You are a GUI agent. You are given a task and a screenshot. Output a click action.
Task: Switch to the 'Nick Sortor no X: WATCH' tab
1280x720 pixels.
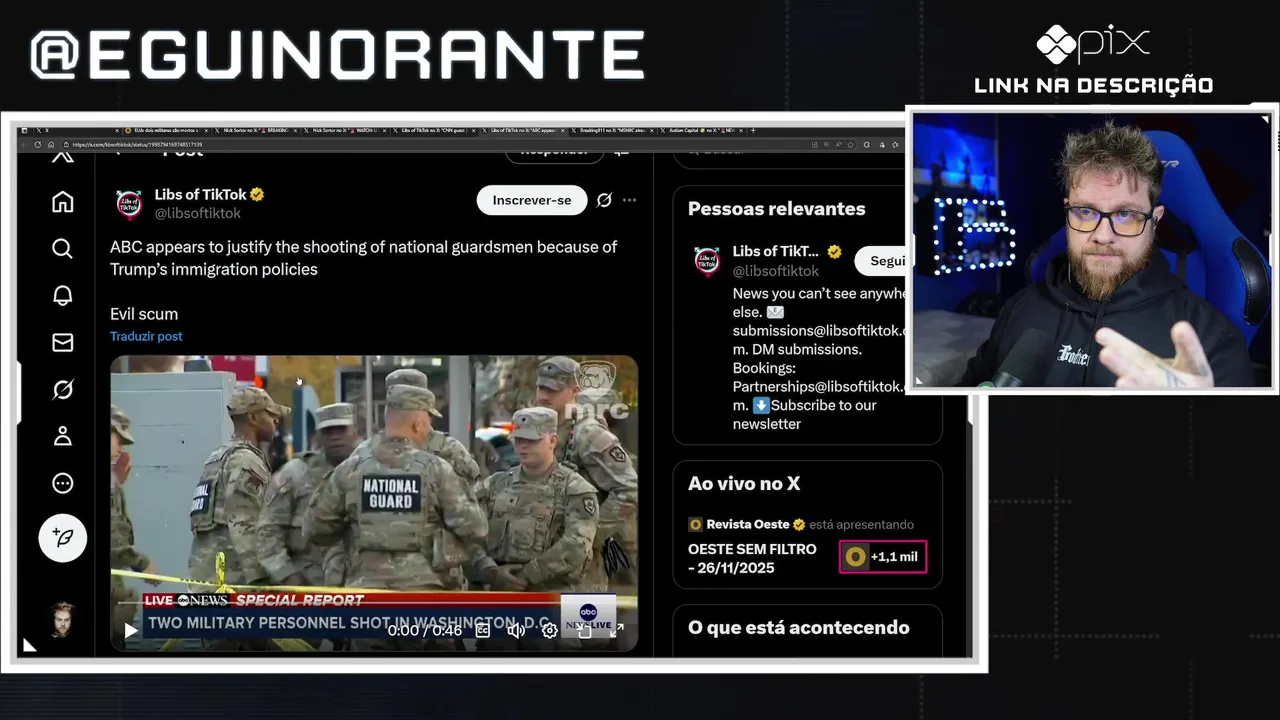(344, 130)
